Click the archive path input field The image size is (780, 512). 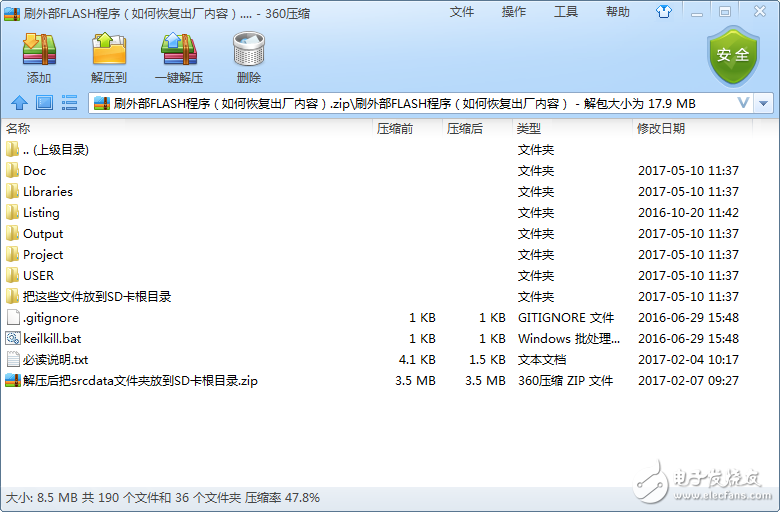(422, 103)
